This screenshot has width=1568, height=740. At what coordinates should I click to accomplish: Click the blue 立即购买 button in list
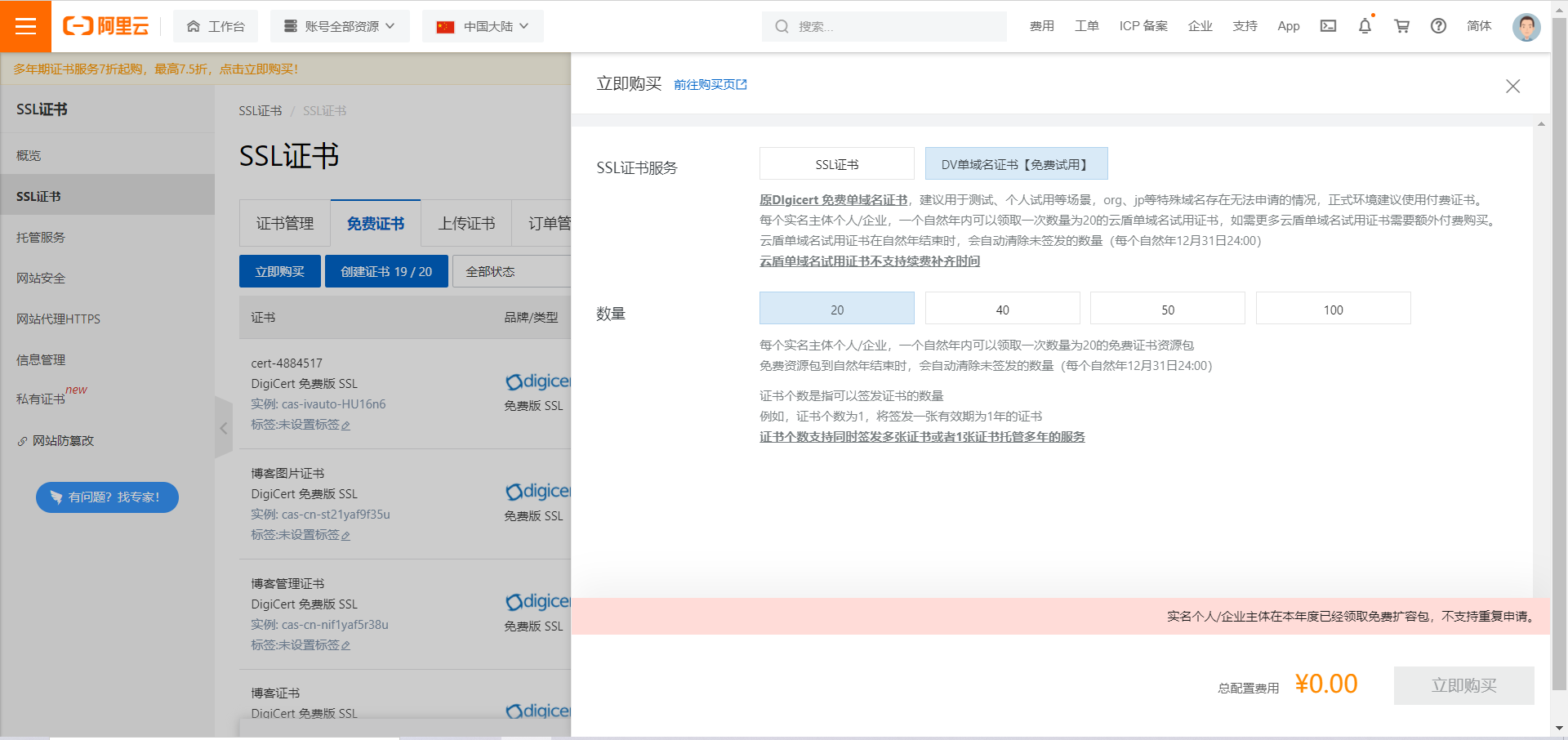click(279, 271)
